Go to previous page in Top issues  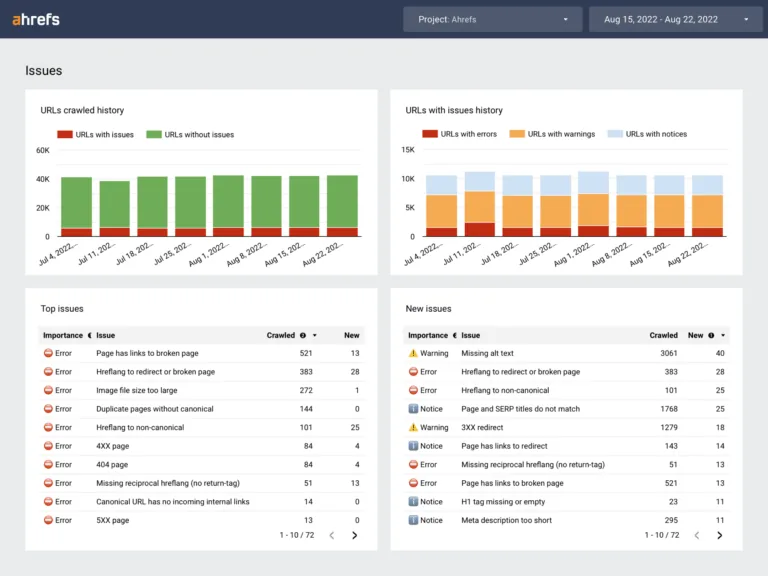[332, 535]
